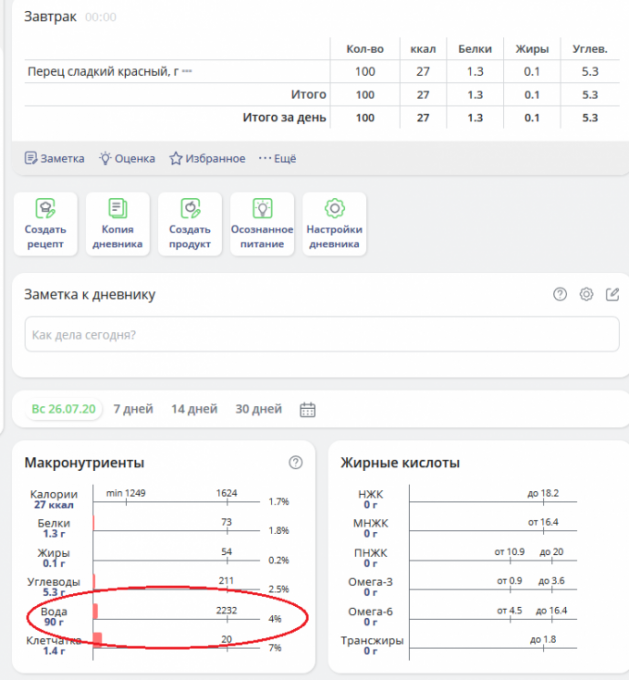Click edit icon in diary note header
The height and width of the screenshot is (680, 629).
[x=612, y=294]
